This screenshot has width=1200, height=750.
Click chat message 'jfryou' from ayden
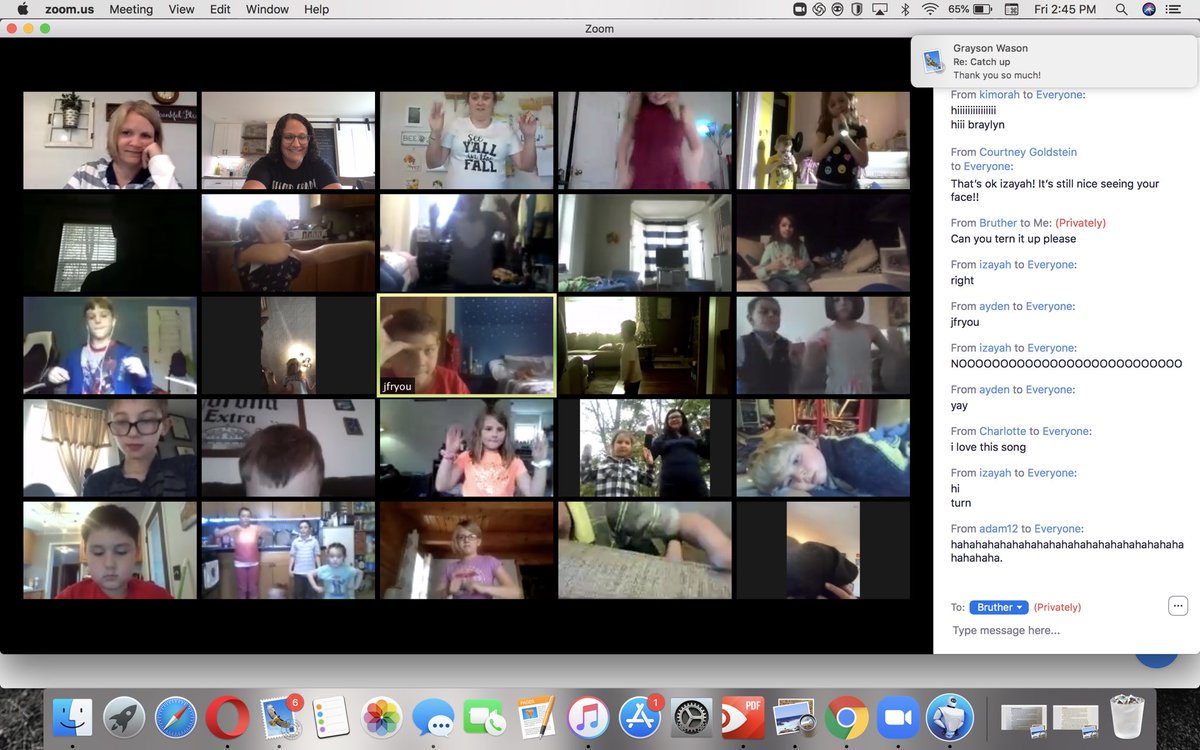point(966,322)
